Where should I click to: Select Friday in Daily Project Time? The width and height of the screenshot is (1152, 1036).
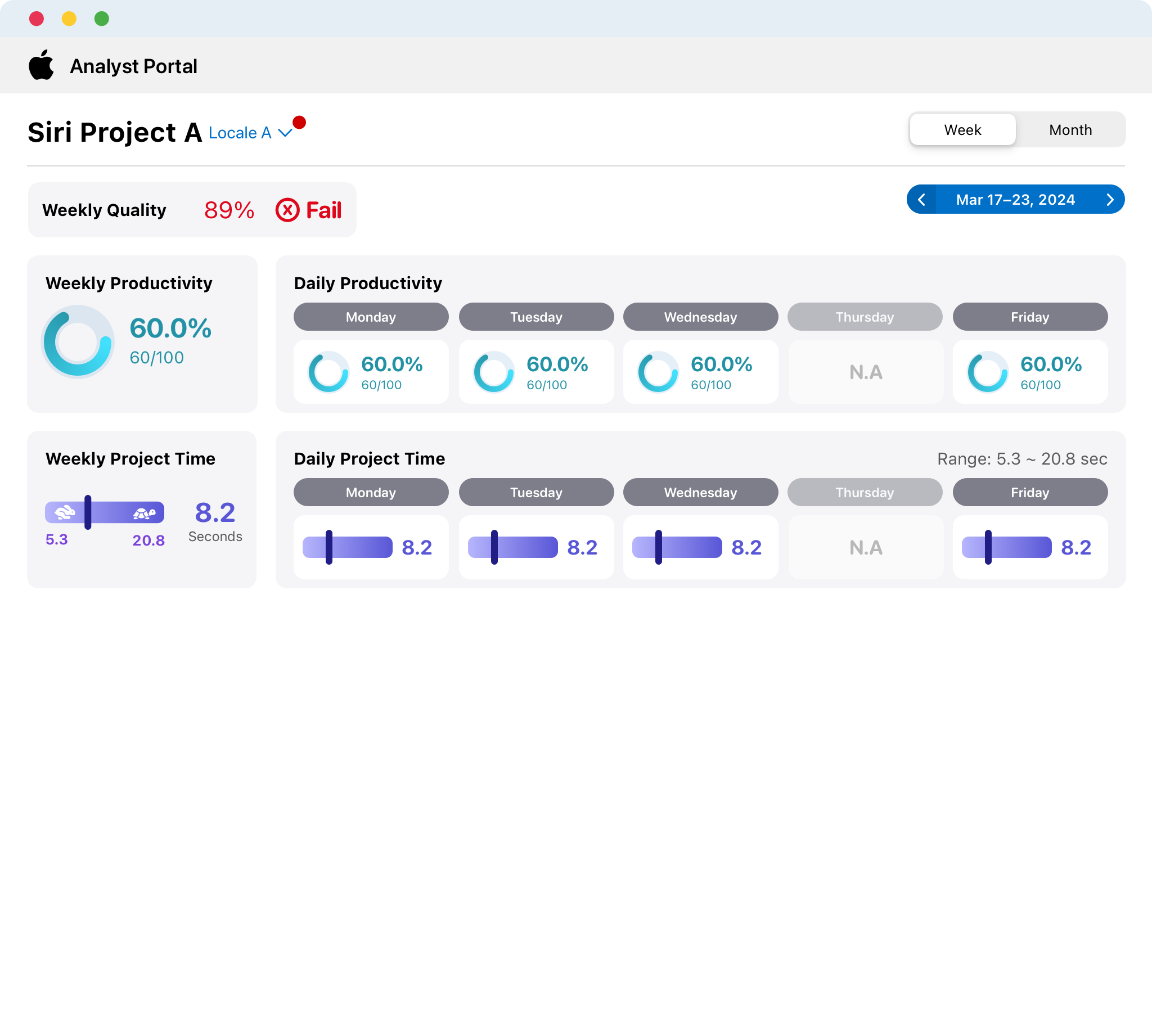[x=1030, y=492]
